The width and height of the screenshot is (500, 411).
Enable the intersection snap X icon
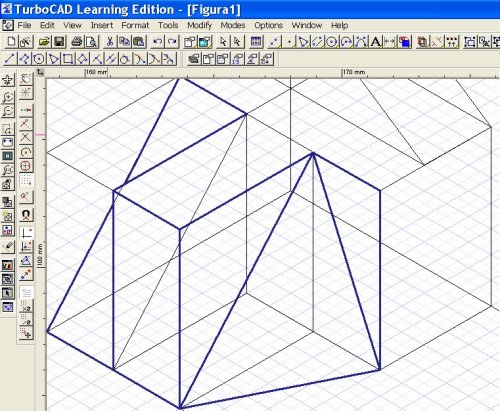[26, 137]
